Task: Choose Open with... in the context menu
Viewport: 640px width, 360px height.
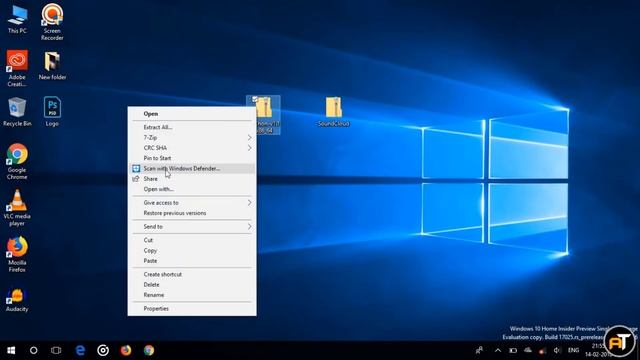Action: [192, 189]
